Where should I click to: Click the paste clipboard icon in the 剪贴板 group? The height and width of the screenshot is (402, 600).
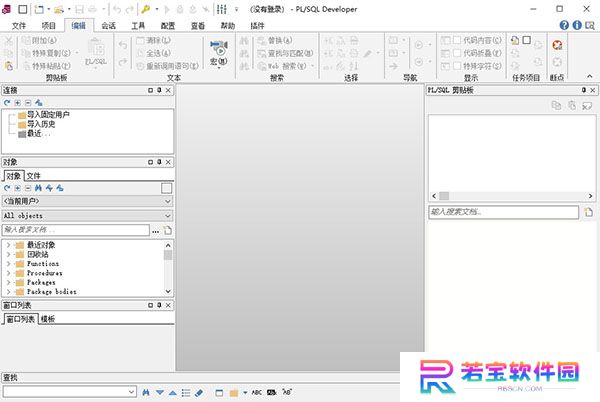point(9,65)
